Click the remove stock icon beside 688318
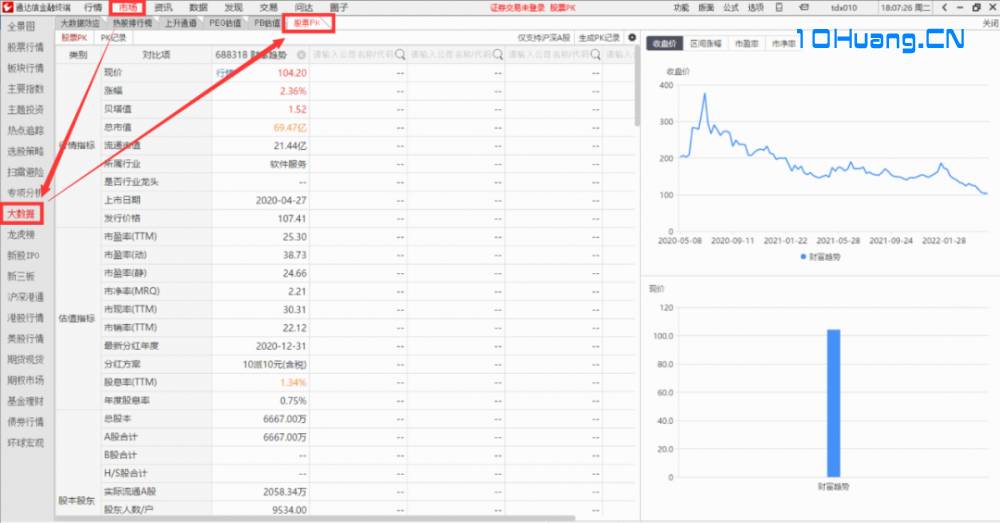The height and width of the screenshot is (523, 1000). tap(301, 55)
